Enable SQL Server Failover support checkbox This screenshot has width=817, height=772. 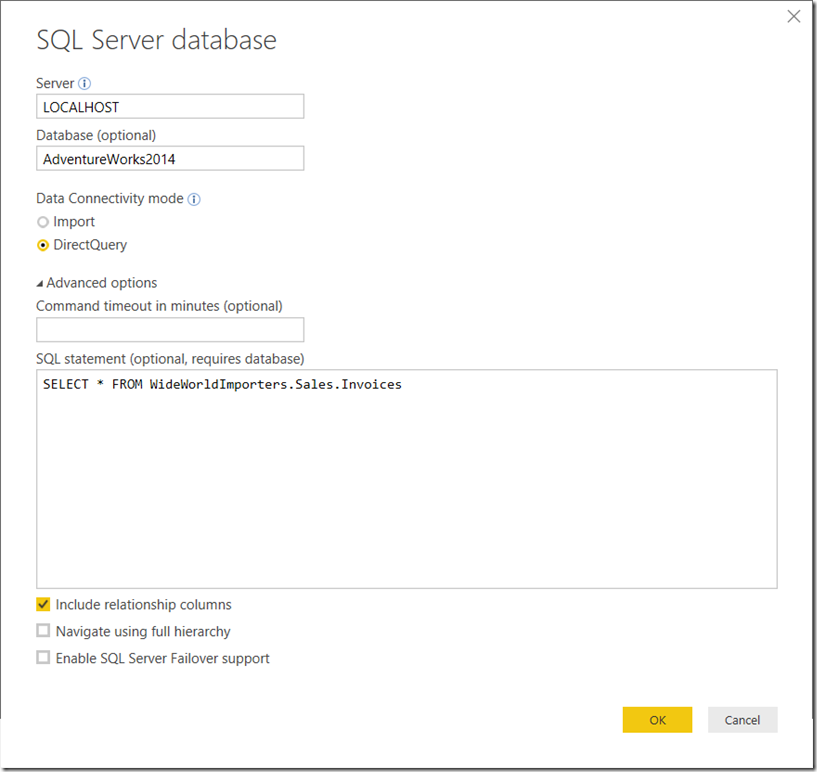tap(43, 657)
